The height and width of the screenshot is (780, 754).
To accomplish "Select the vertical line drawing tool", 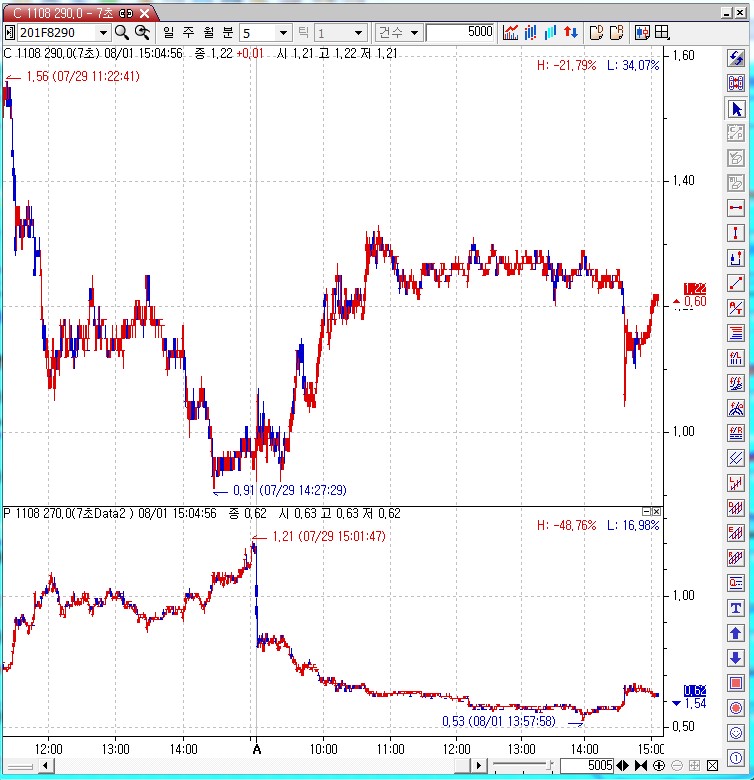I will pyautogui.click(x=736, y=233).
